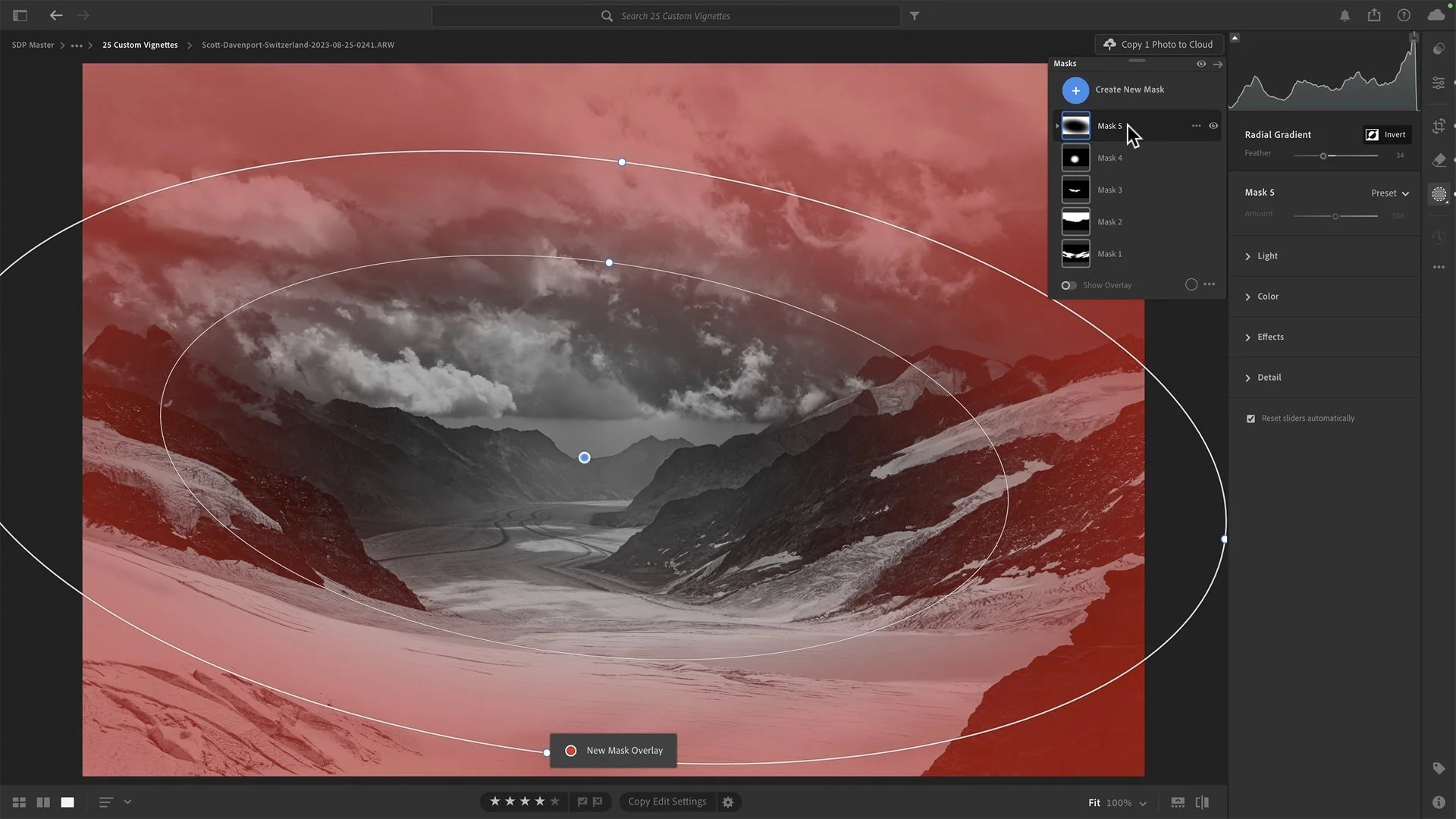
Task: Expand the Light section
Action: 1266,256
